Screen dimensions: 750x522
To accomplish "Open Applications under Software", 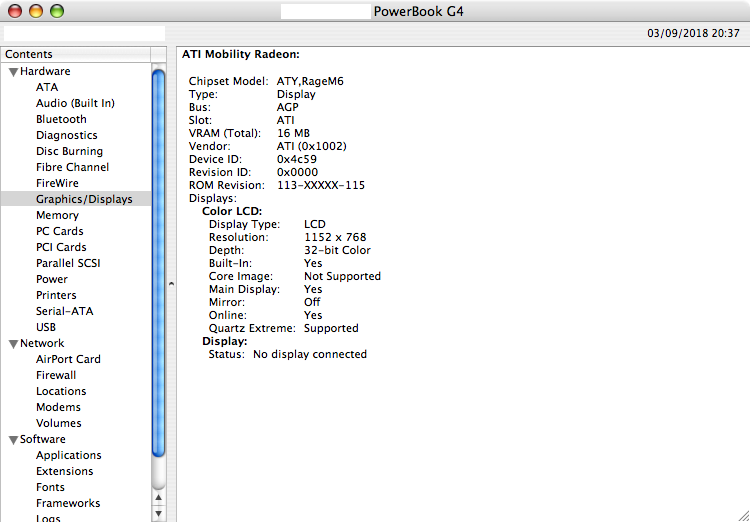I will 68,455.
